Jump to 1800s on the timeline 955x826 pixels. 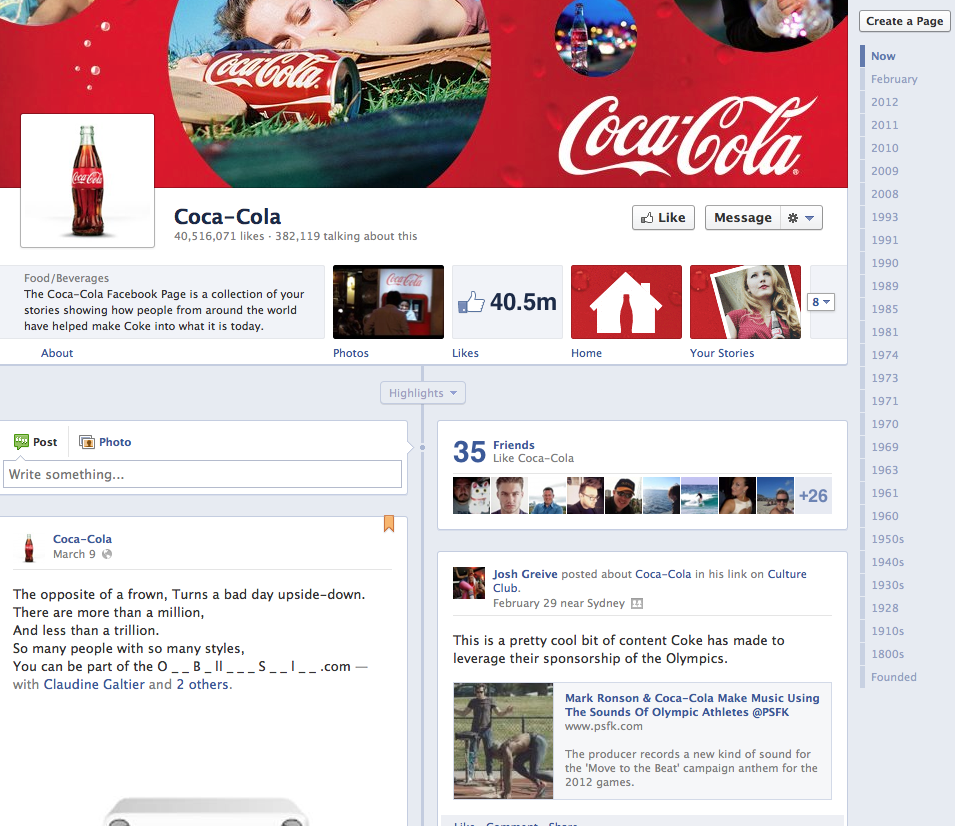click(x=887, y=654)
